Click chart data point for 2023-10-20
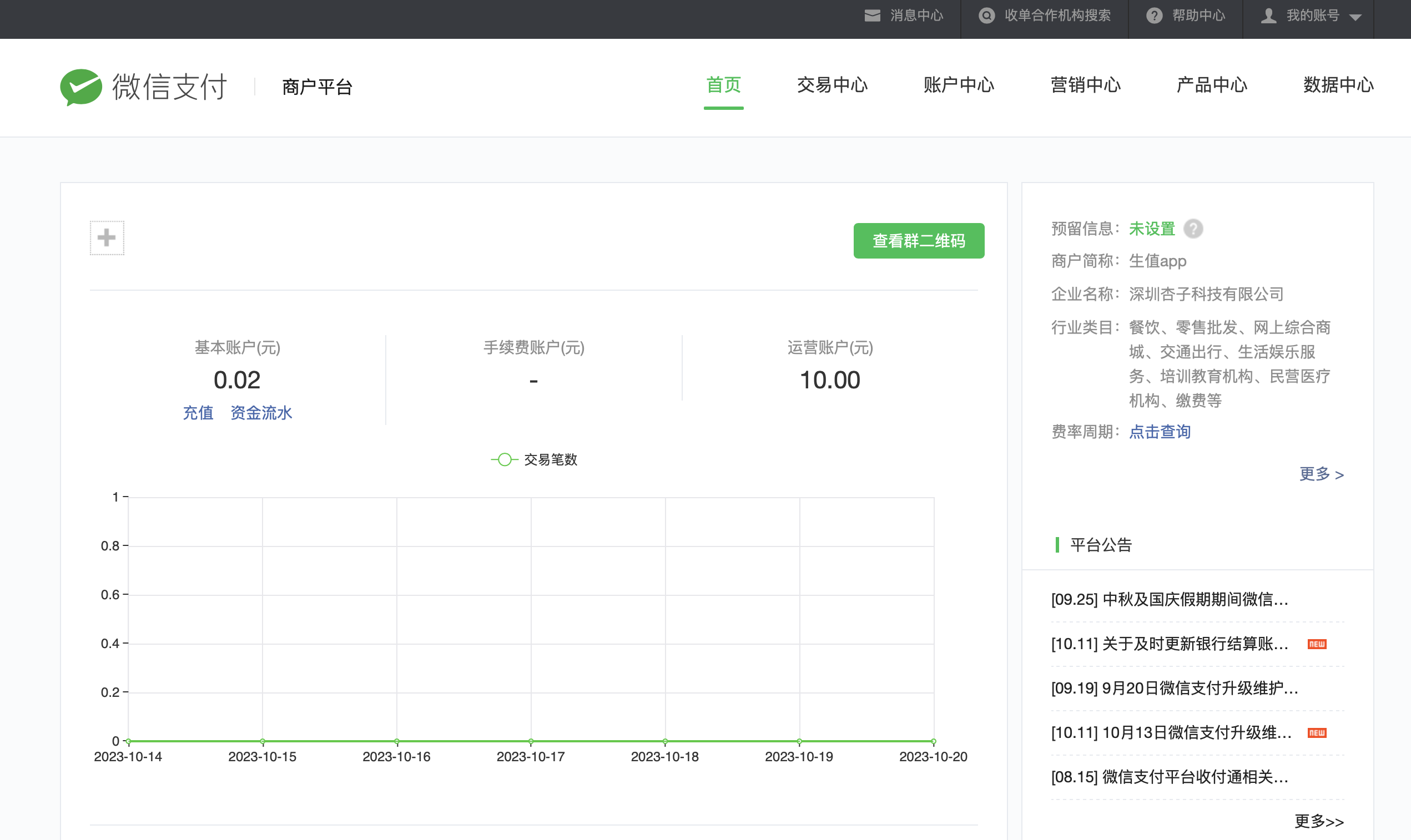Screen dimensions: 1411x840 pos(934,741)
